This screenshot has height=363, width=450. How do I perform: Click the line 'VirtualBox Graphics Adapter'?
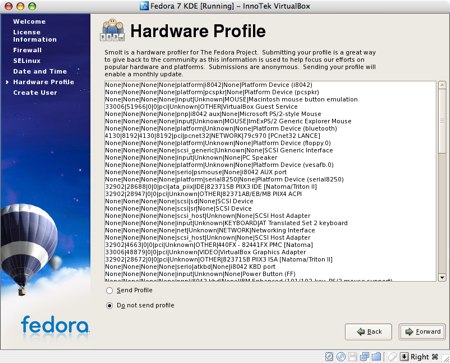tap(205, 252)
